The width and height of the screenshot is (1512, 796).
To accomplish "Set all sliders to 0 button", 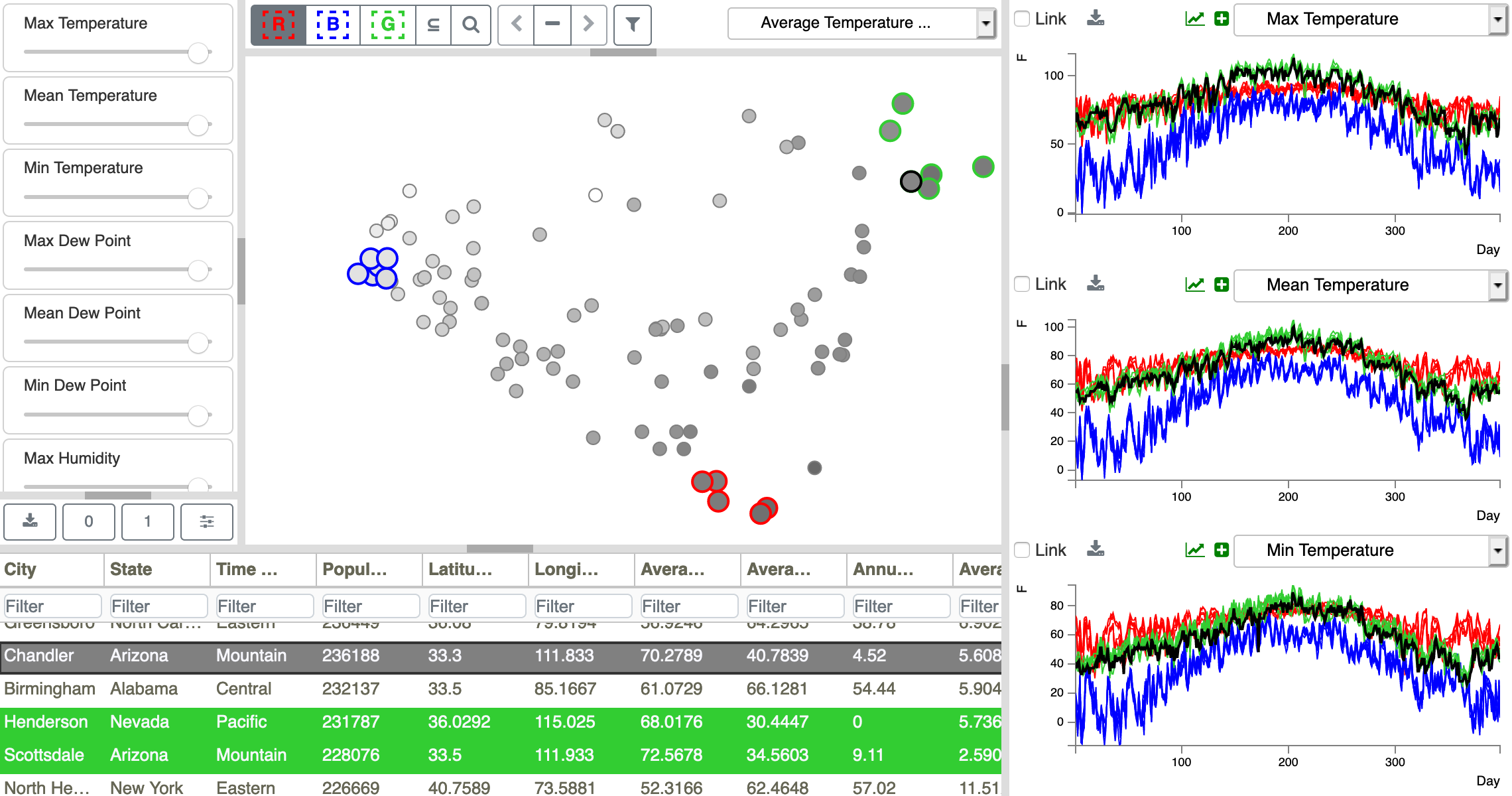I will (89, 521).
